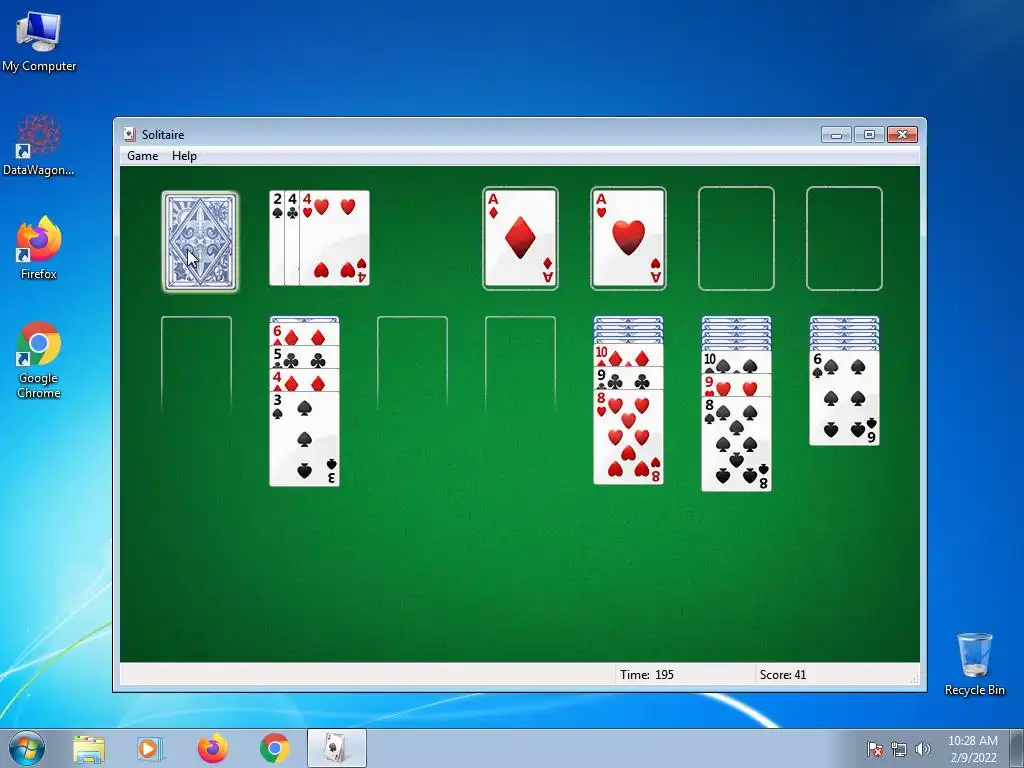Launch Chrome from the taskbar
The width and height of the screenshot is (1024, 768).
click(x=274, y=748)
